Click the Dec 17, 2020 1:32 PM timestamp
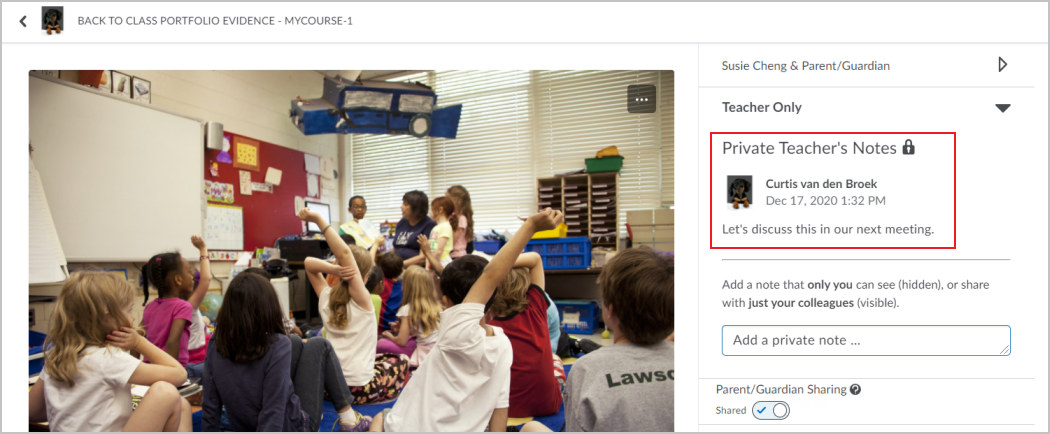 click(826, 200)
